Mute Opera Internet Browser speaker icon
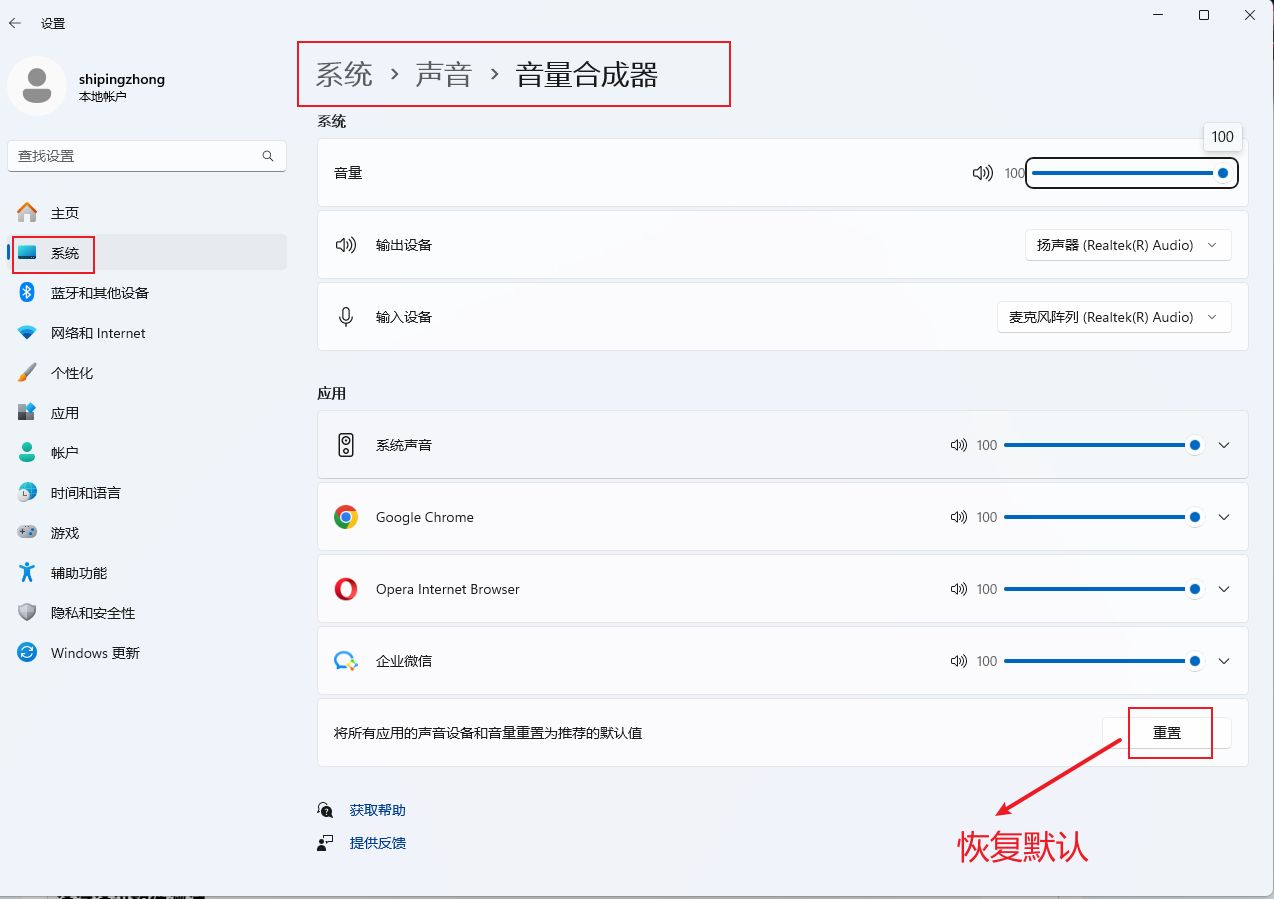This screenshot has width=1274, height=899. point(959,589)
